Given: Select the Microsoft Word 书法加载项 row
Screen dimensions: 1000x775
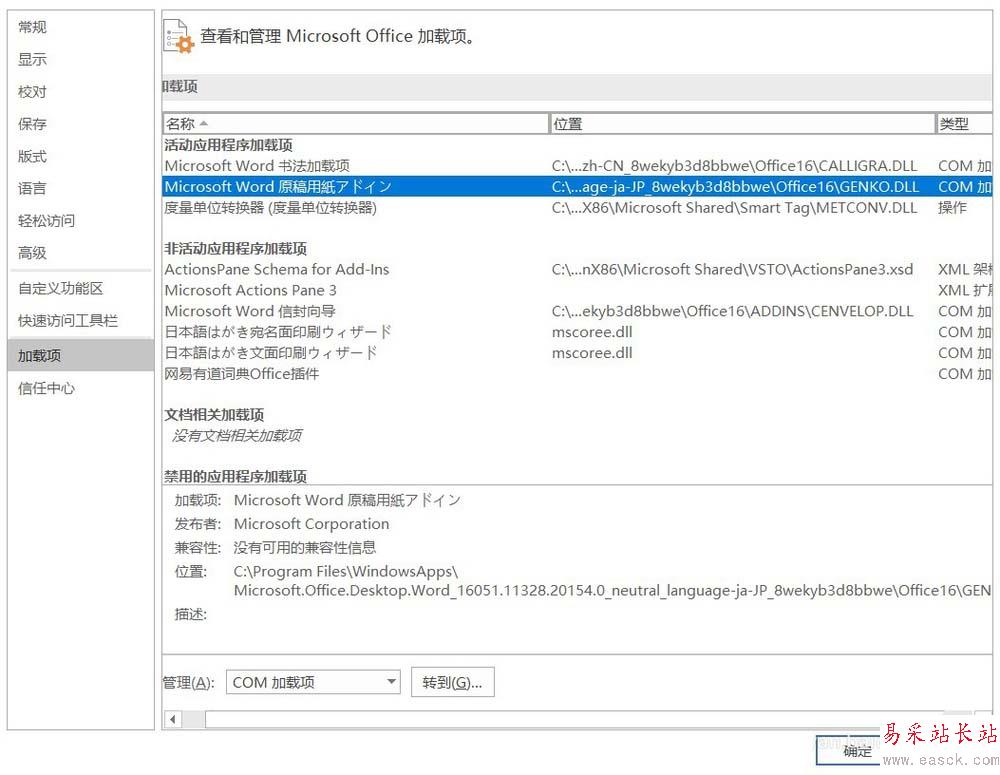Looking at the screenshot, I should [577, 166].
